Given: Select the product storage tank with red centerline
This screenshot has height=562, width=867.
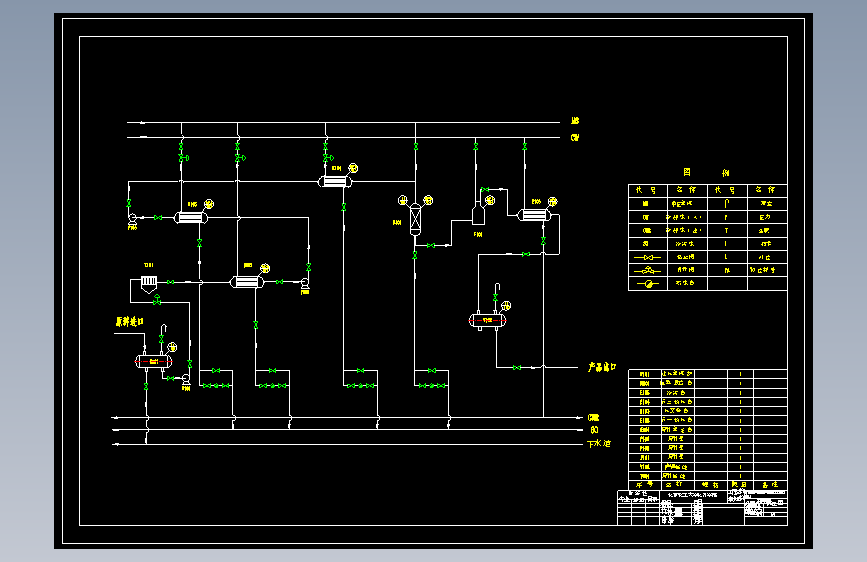Looking at the screenshot, I should (487, 320).
